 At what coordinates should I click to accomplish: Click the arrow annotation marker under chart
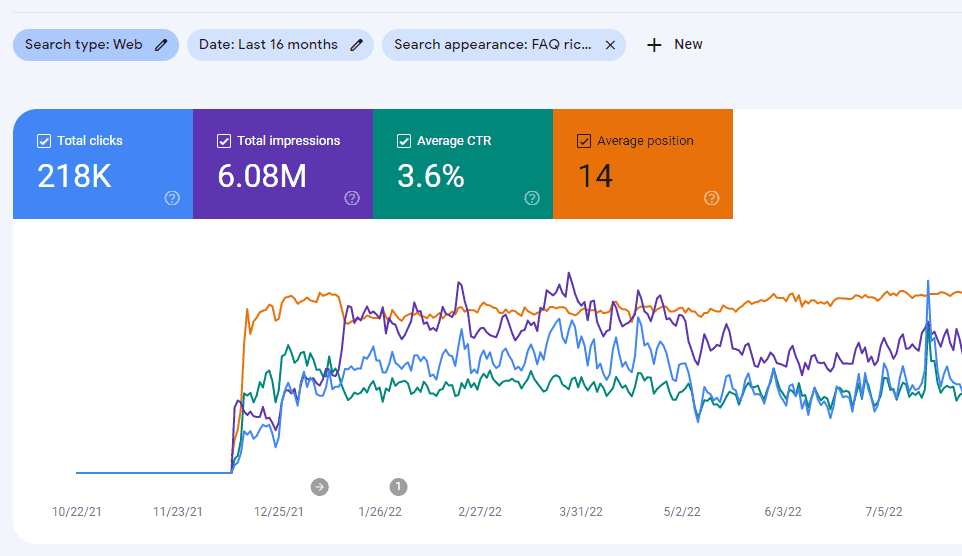coord(319,487)
